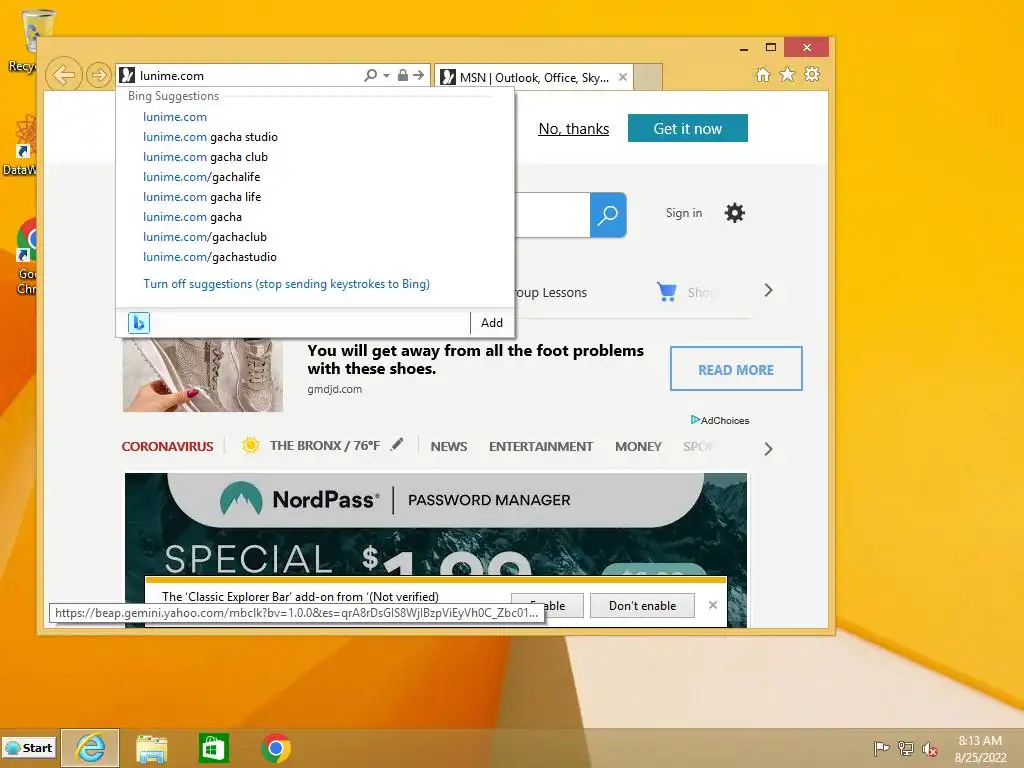Click the Sign in link
The width and height of the screenshot is (1024, 768).
point(684,213)
